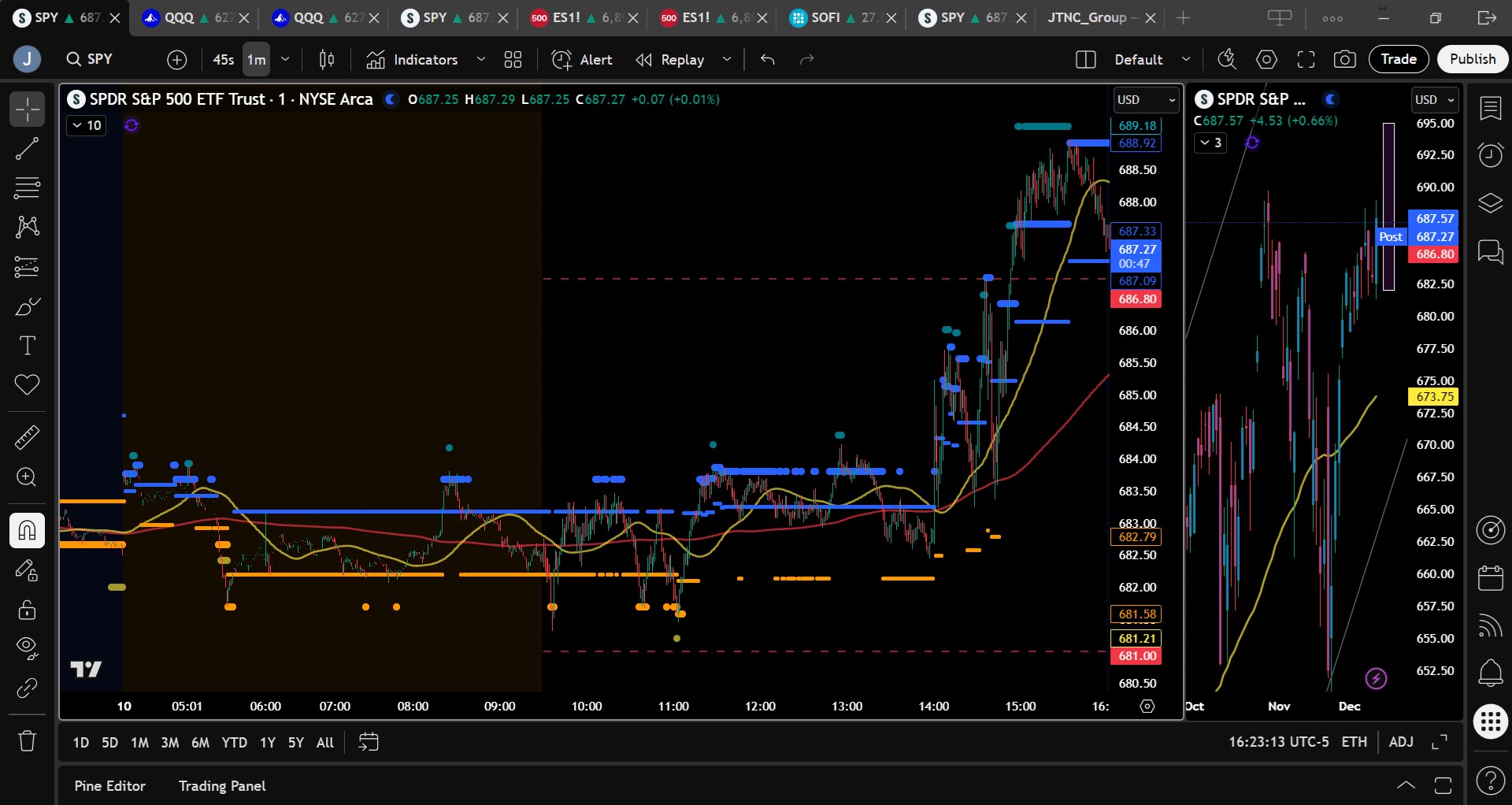Select the brush drawing tool
Screen dimensions: 1512x805
tap(27, 306)
